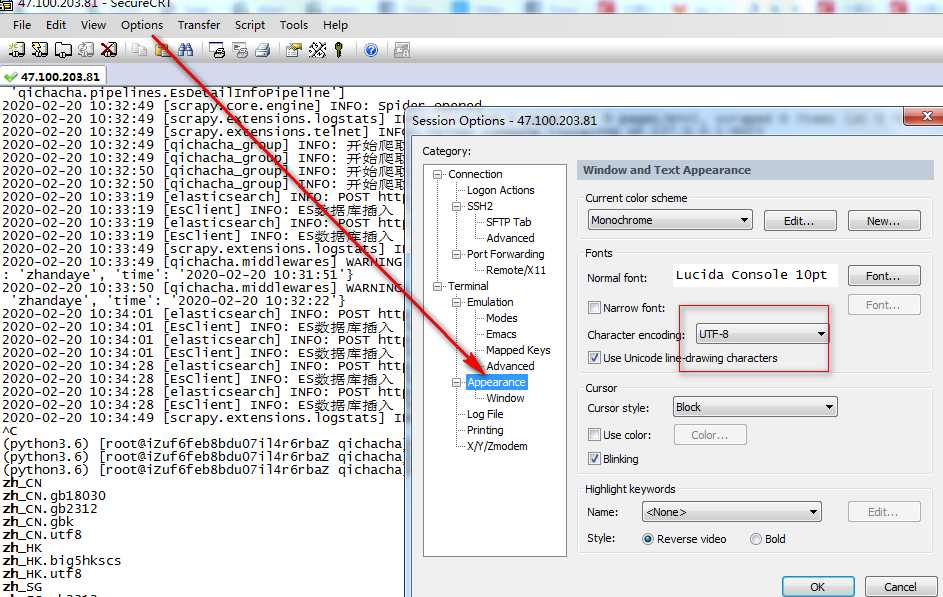Open Global Options toolbar icon
Viewport: 943px width, 597px height.
[317, 50]
